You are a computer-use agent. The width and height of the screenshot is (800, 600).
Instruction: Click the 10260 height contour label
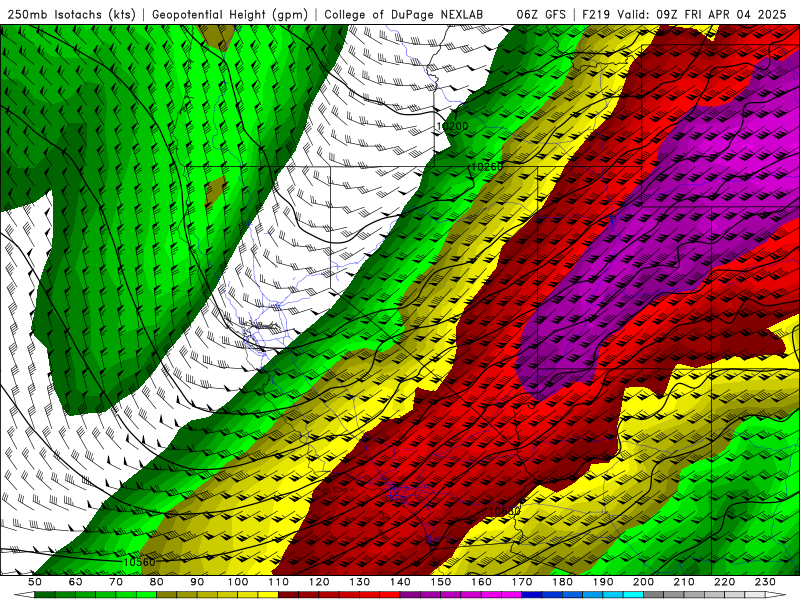pos(486,167)
